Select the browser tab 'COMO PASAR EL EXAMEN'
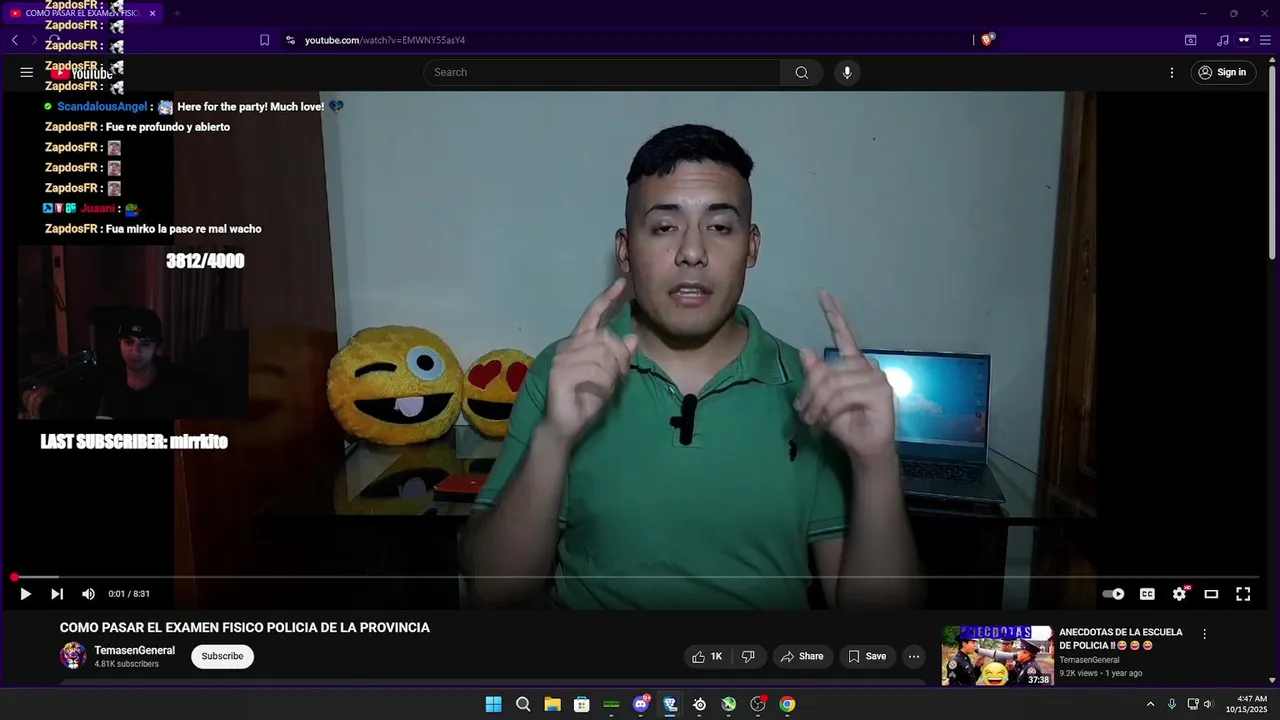This screenshot has height=720, width=1280. pyautogui.click(x=82, y=13)
